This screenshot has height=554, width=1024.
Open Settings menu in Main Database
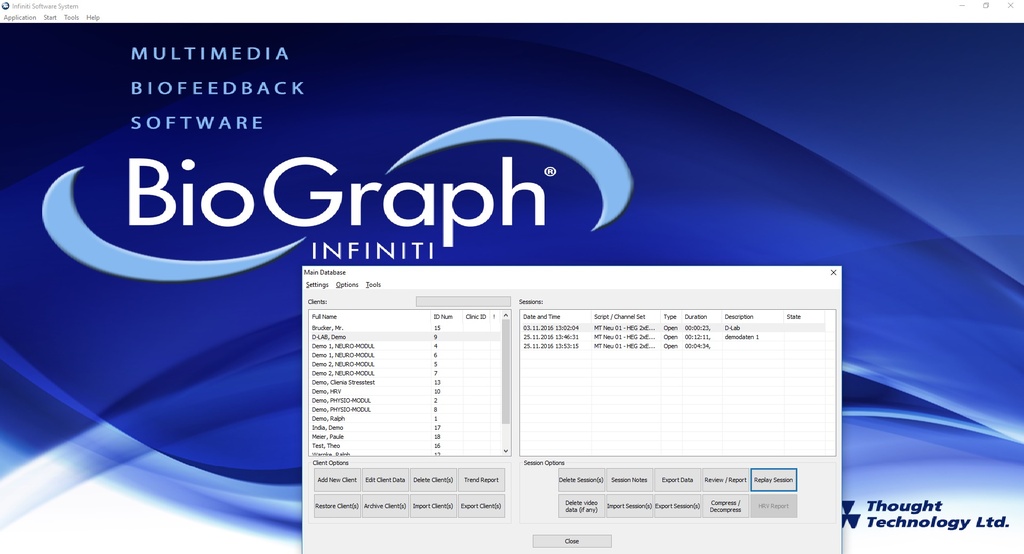(317, 285)
